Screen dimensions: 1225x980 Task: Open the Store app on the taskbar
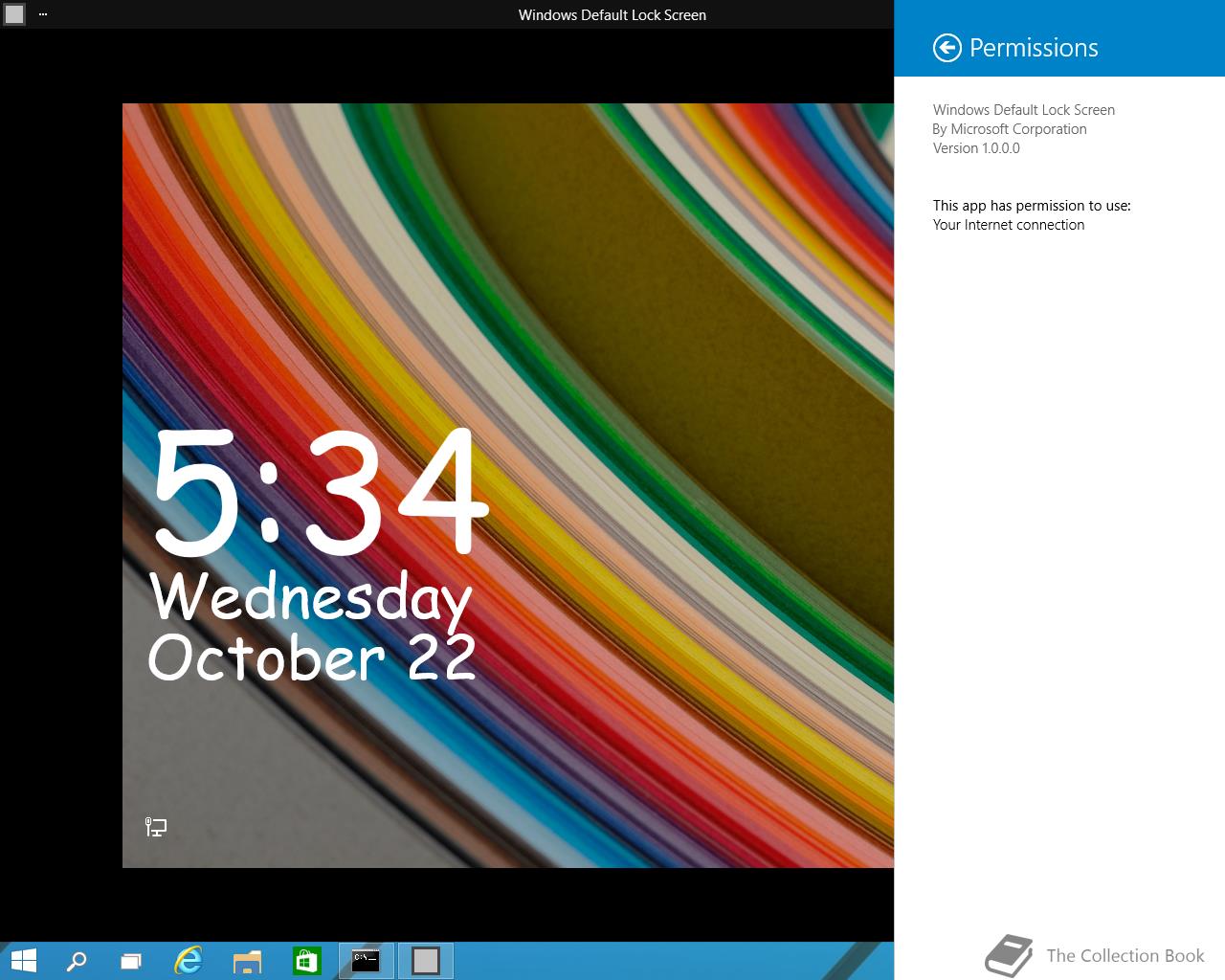[x=306, y=960]
